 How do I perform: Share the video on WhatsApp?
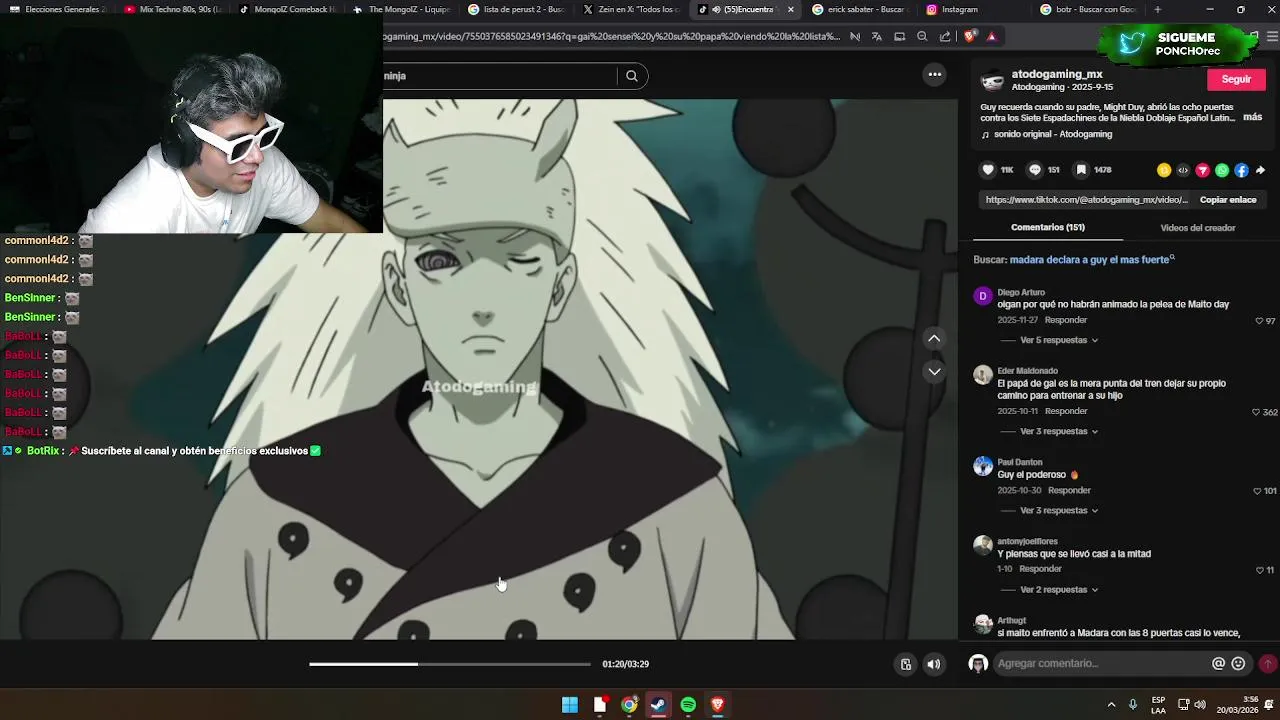(x=1222, y=170)
